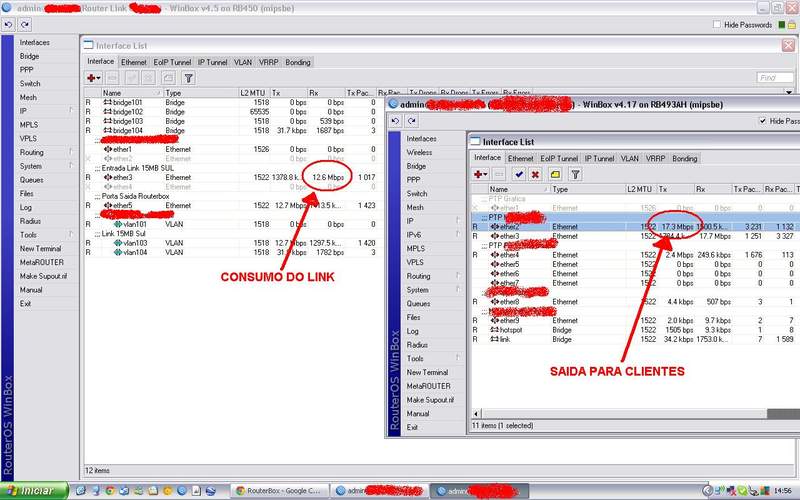
Task: Select the ether3 row in the front Interface List
Action: (635, 236)
